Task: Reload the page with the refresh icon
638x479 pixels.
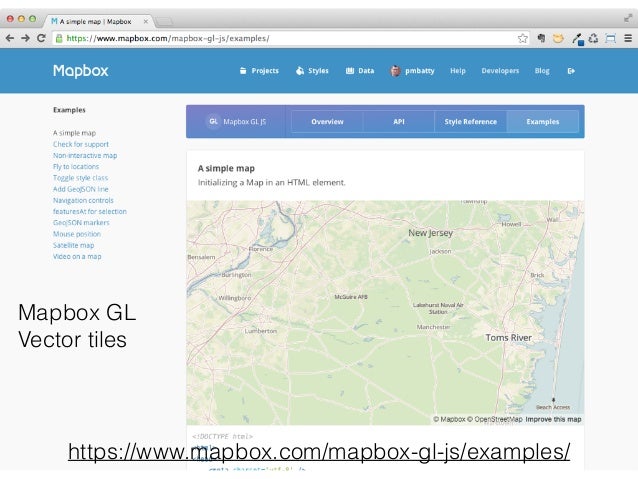Action: coord(41,38)
